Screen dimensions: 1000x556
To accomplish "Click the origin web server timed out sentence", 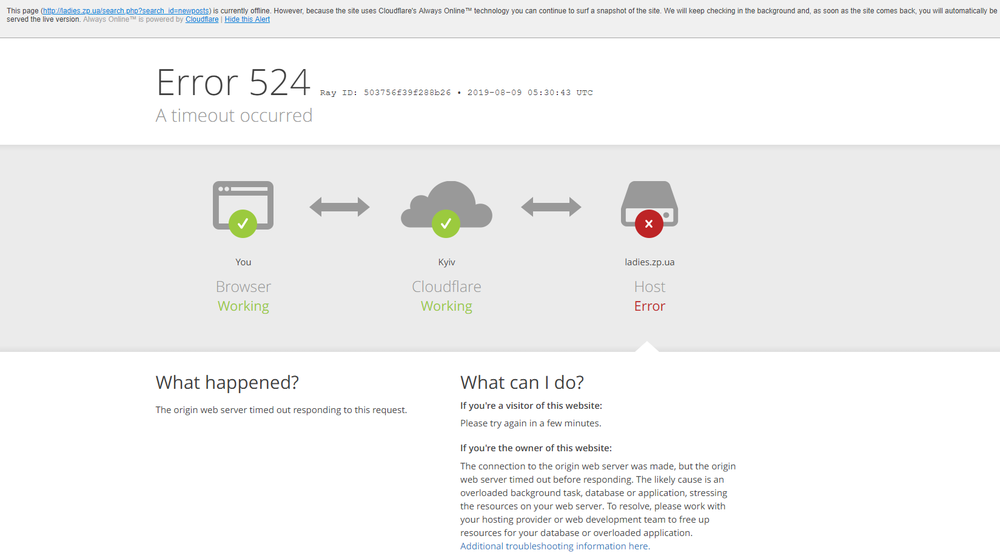I will (x=281, y=410).
